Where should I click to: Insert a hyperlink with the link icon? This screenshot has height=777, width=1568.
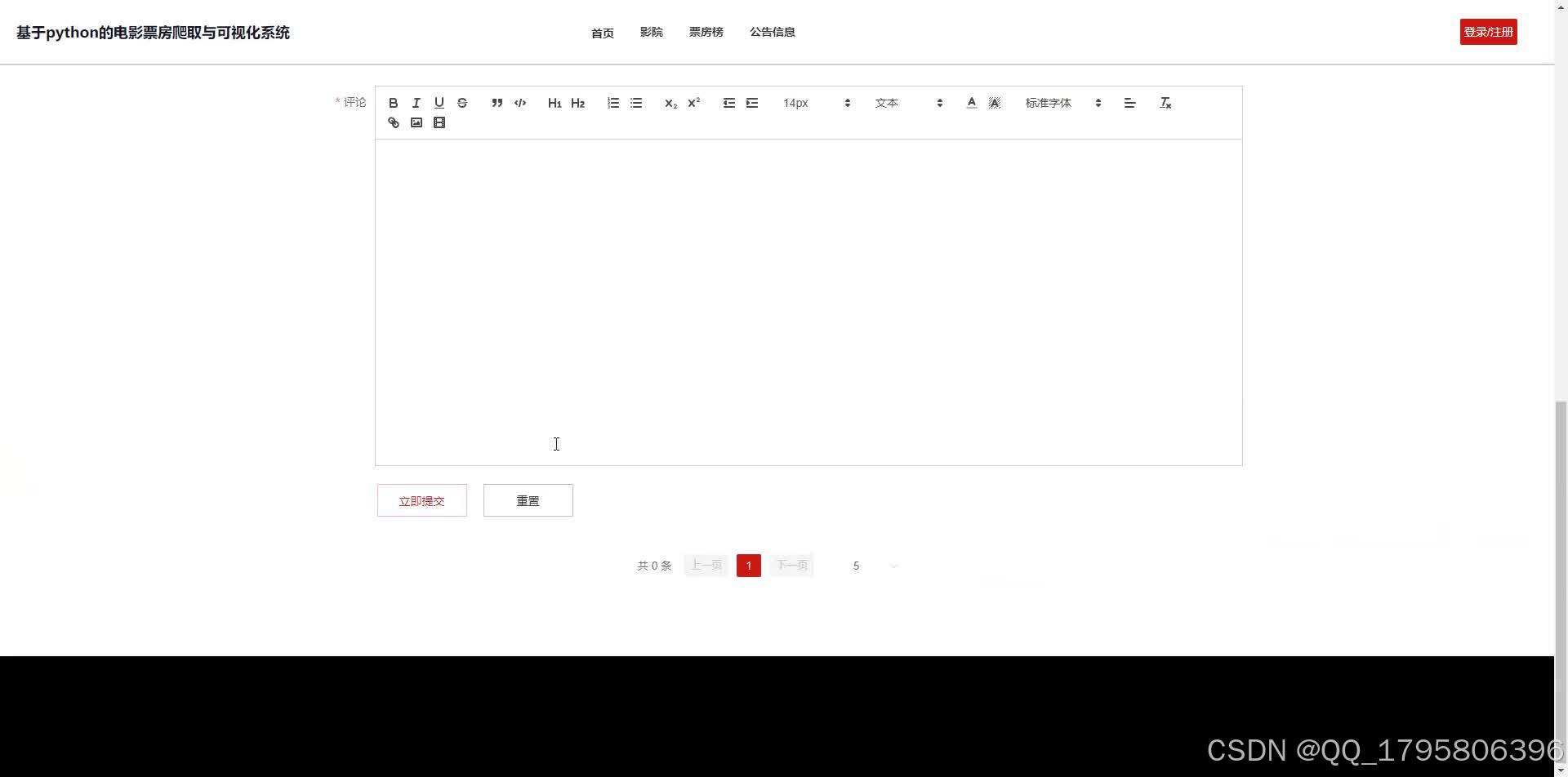point(393,122)
